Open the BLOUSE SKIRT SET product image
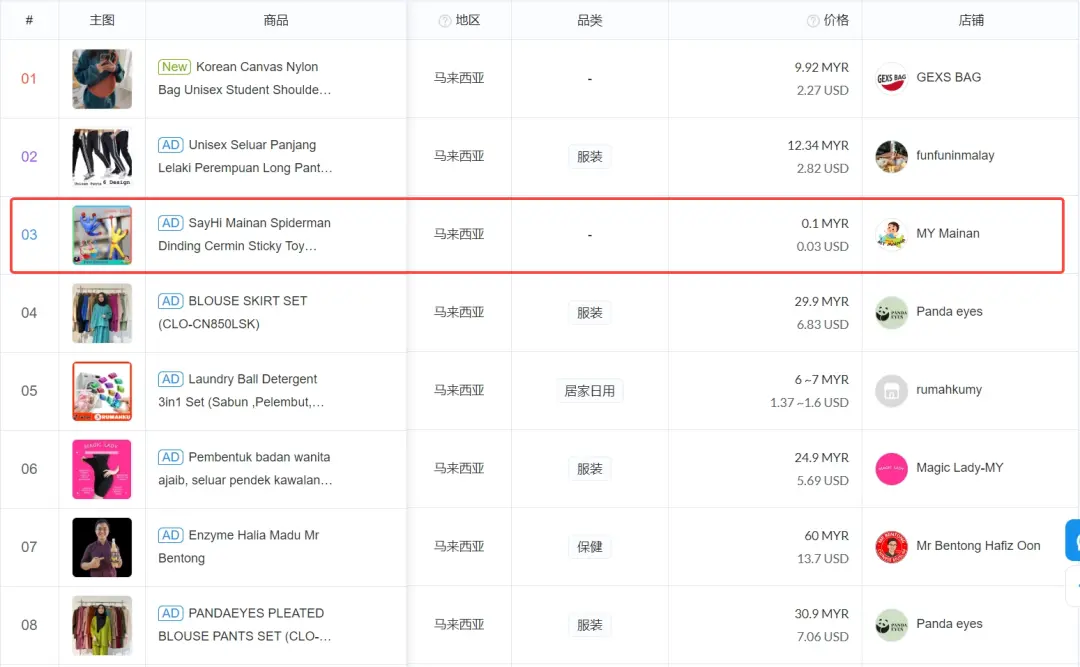Image resolution: width=1080 pixels, height=667 pixels. (102, 313)
